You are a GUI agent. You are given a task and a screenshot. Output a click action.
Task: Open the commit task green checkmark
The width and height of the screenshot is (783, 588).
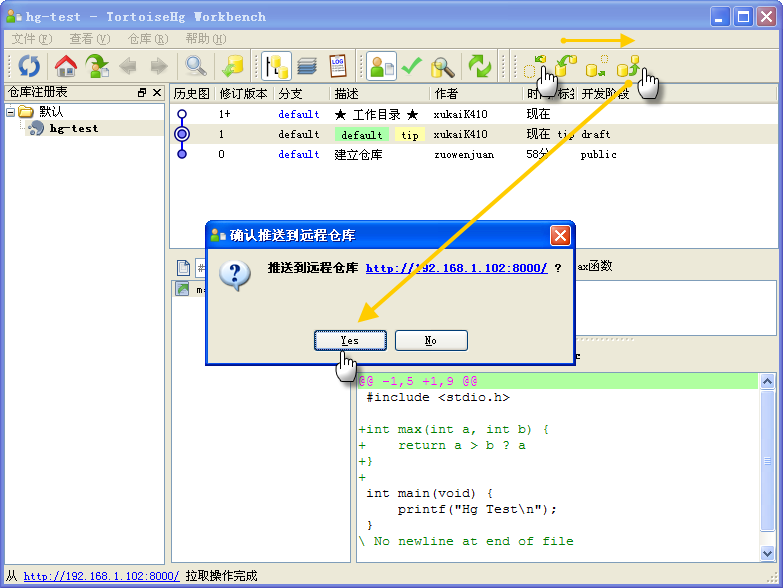(x=412, y=66)
